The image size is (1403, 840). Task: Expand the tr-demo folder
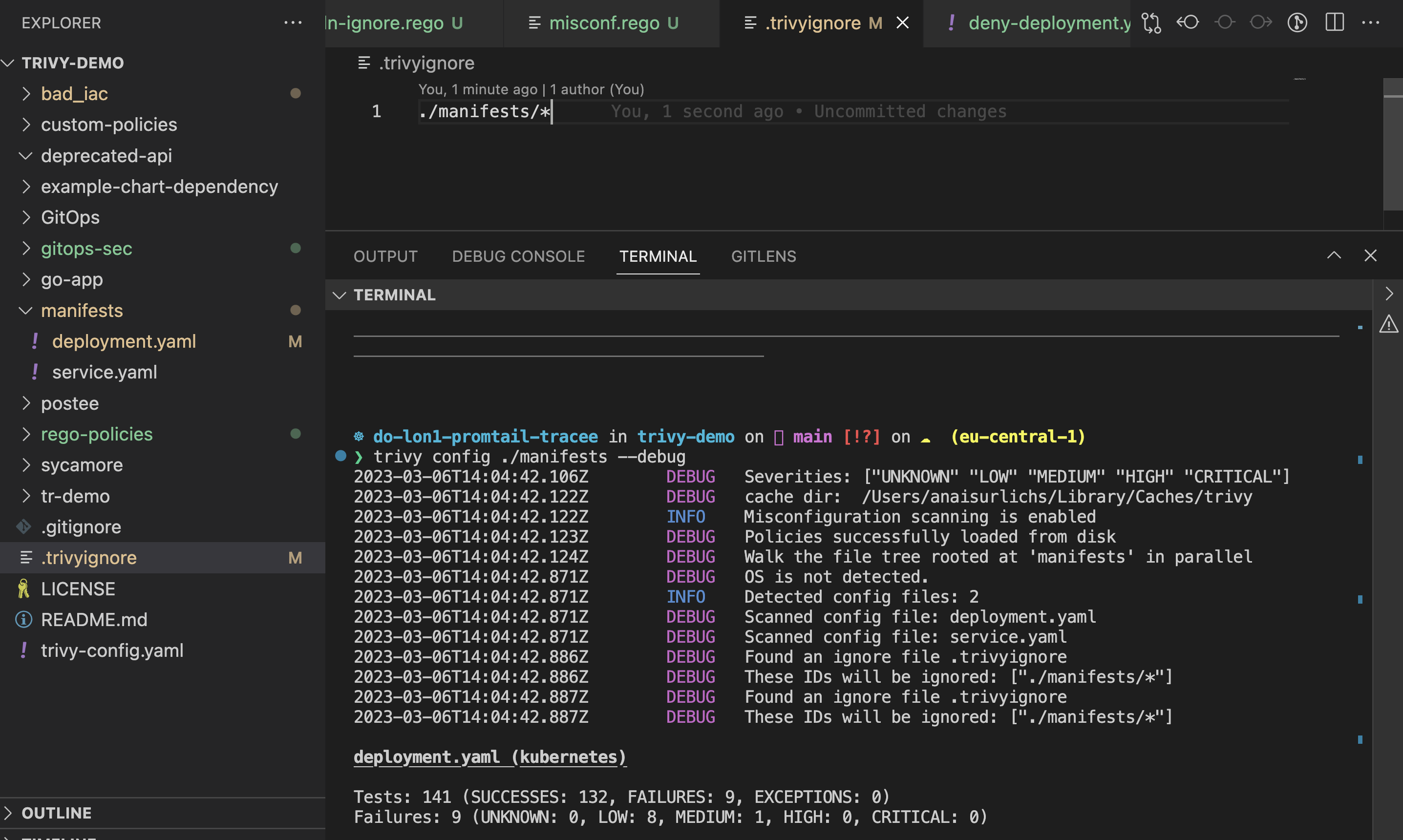click(x=162, y=496)
